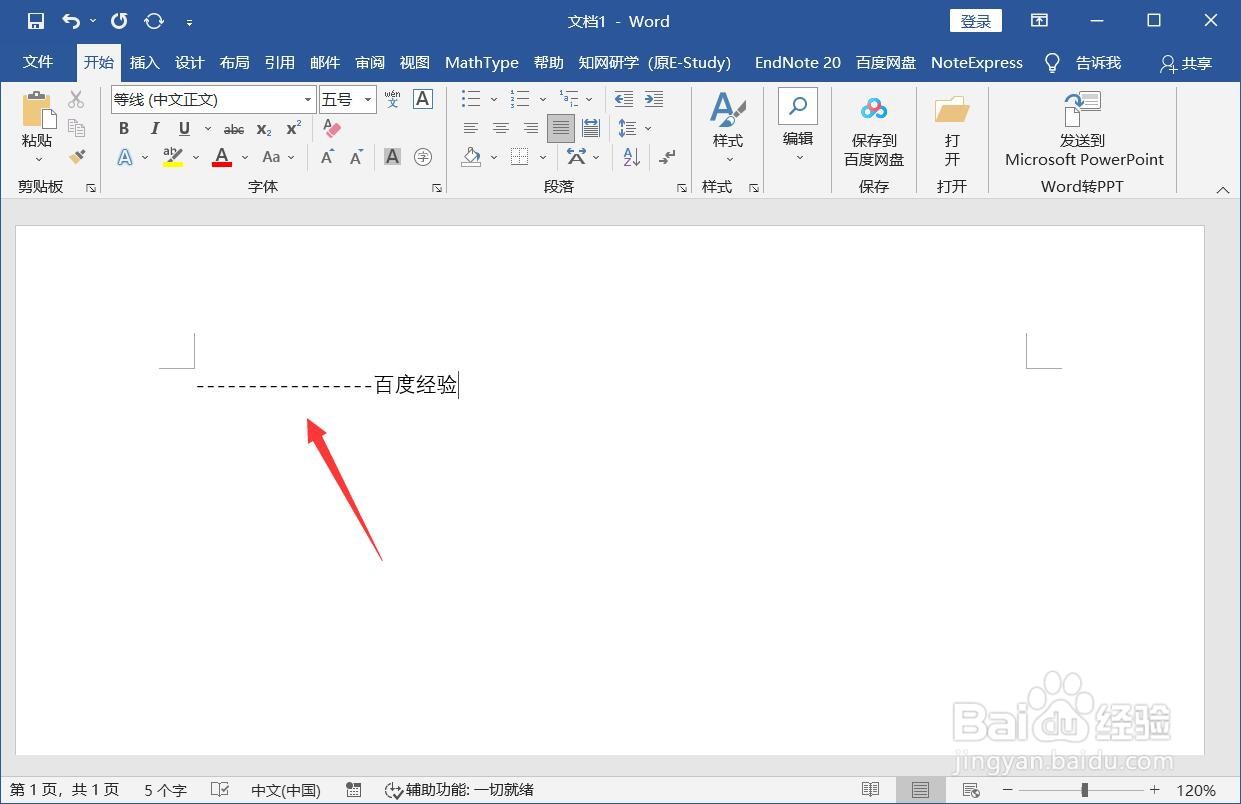The image size is (1241, 804).
Task: Click Send to Microsoft PowerPoint icon
Action: pos(1083,108)
